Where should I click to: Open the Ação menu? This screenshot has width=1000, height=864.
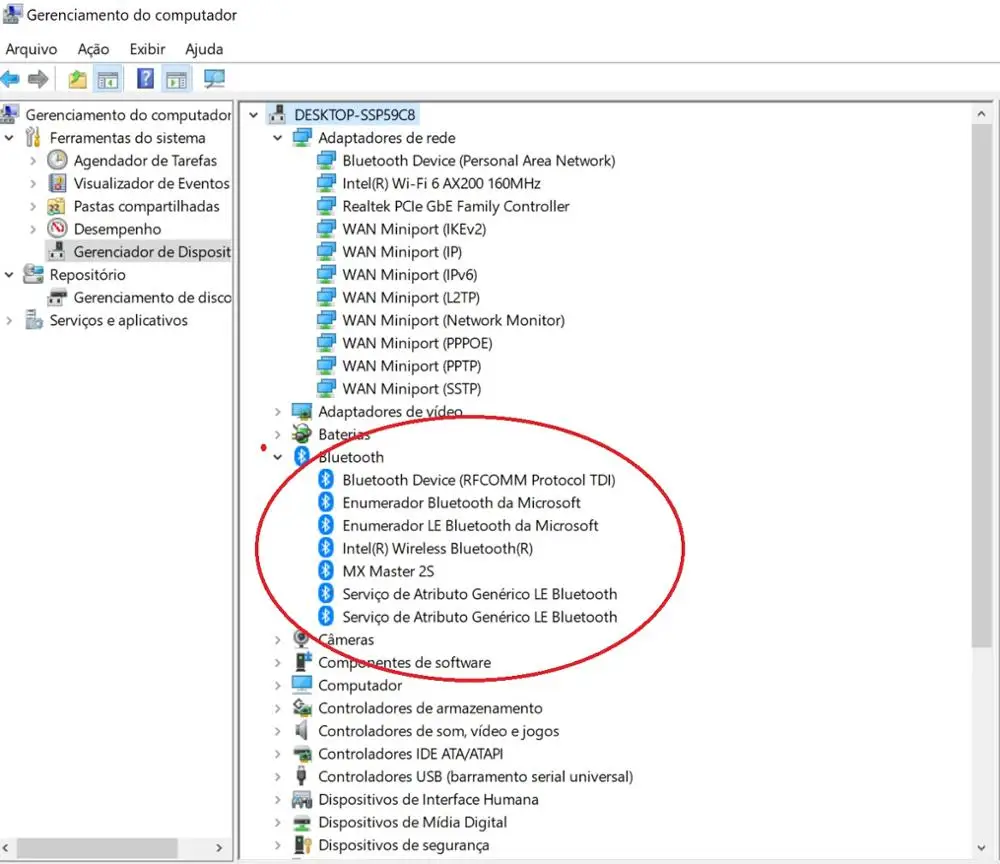pyautogui.click(x=93, y=49)
